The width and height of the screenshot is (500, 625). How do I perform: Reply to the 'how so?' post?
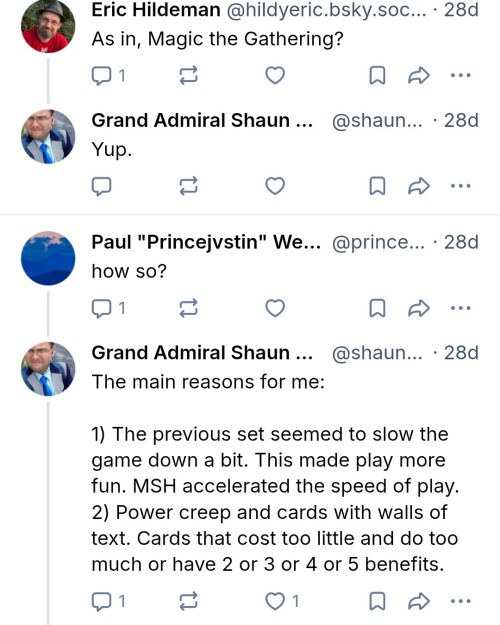[x=108, y=309]
